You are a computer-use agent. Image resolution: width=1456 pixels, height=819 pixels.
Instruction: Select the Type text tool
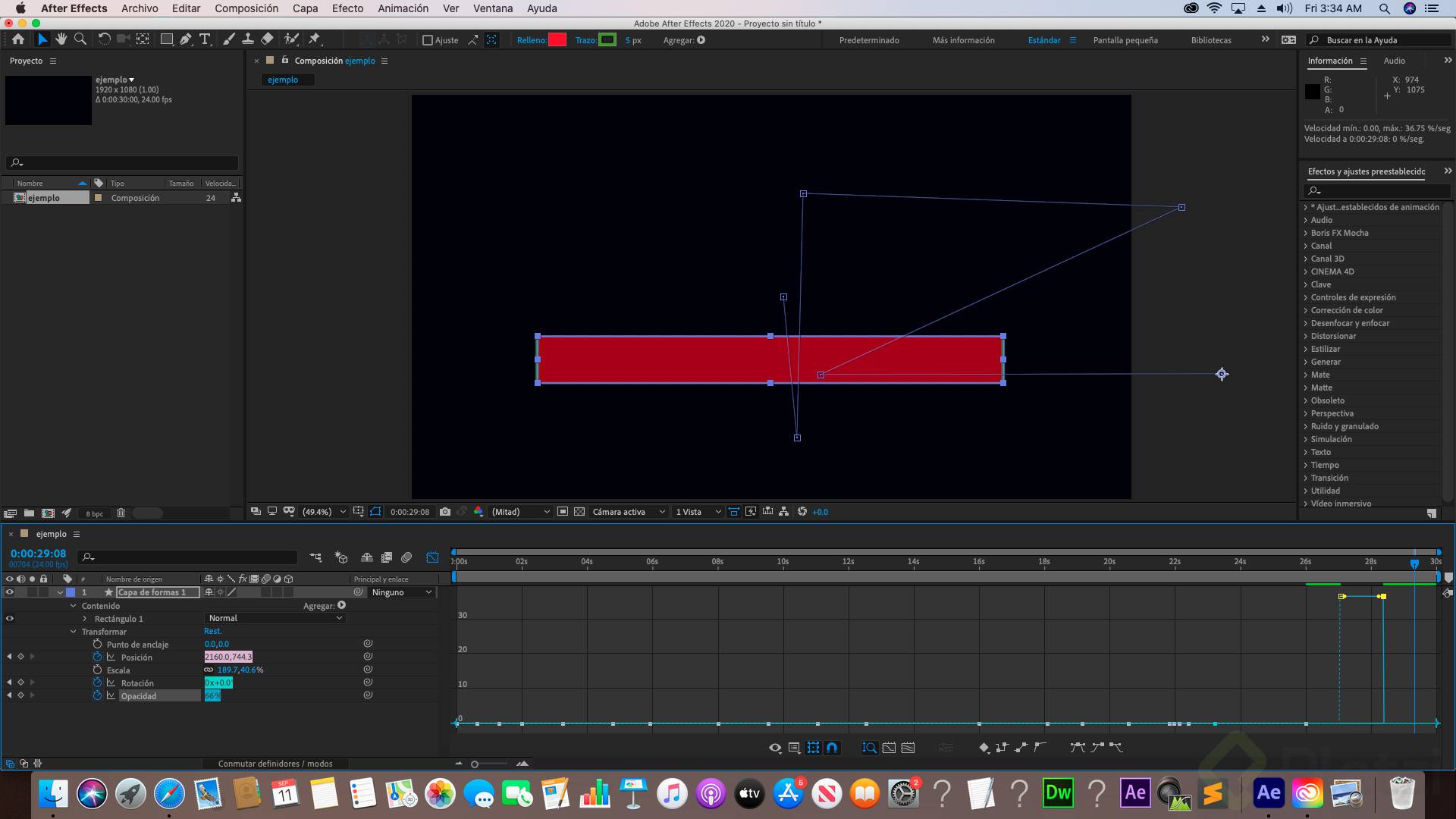pos(205,39)
